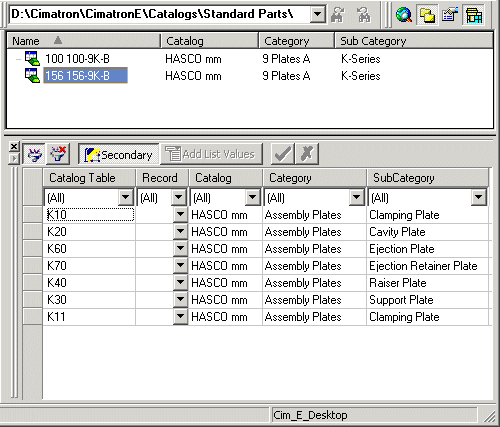Click the green checkmark apply icon
500x427 pixels.
(x=283, y=154)
